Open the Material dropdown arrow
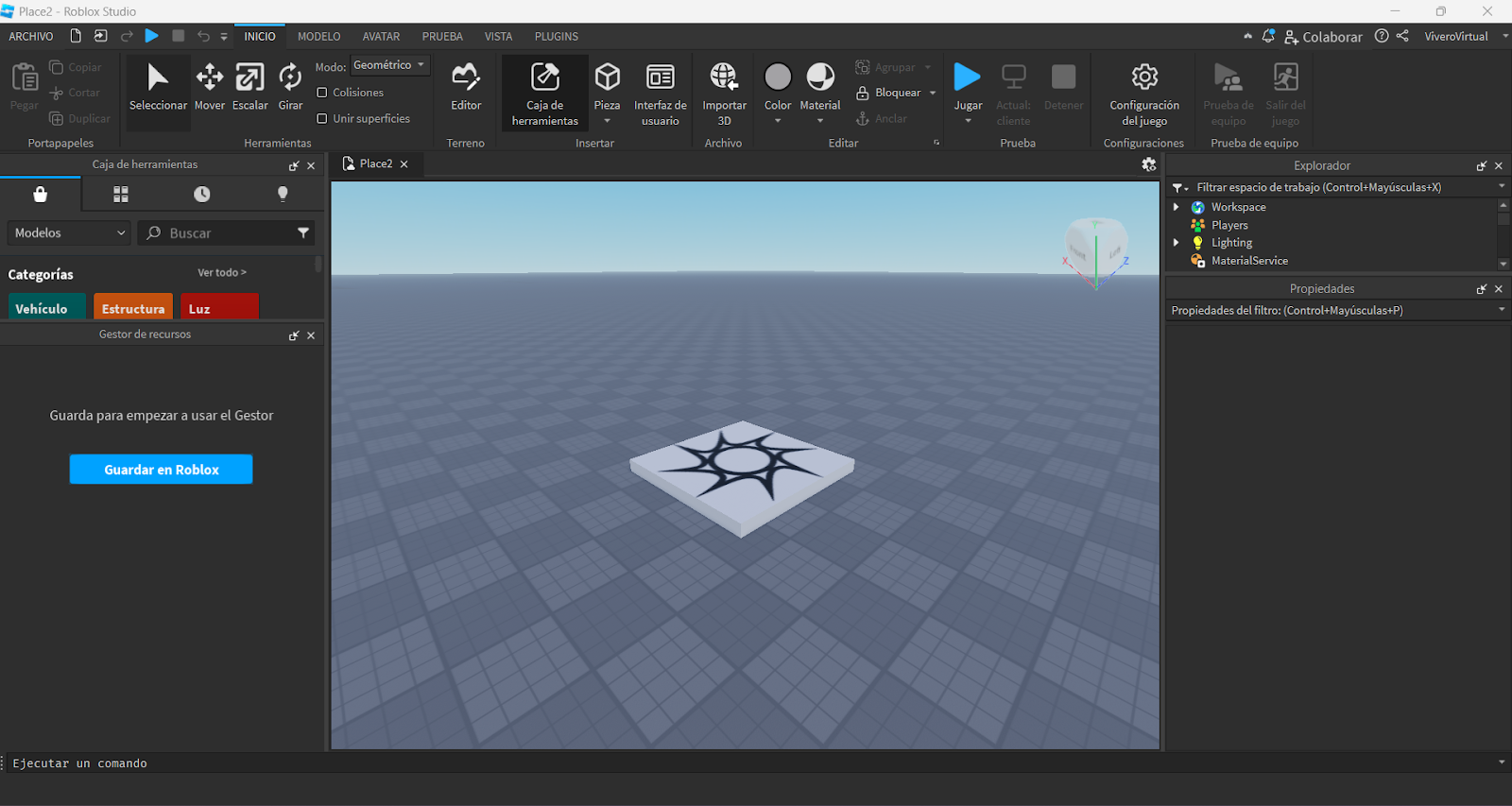The height and width of the screenshot is (806, 1512). [820, 121]
